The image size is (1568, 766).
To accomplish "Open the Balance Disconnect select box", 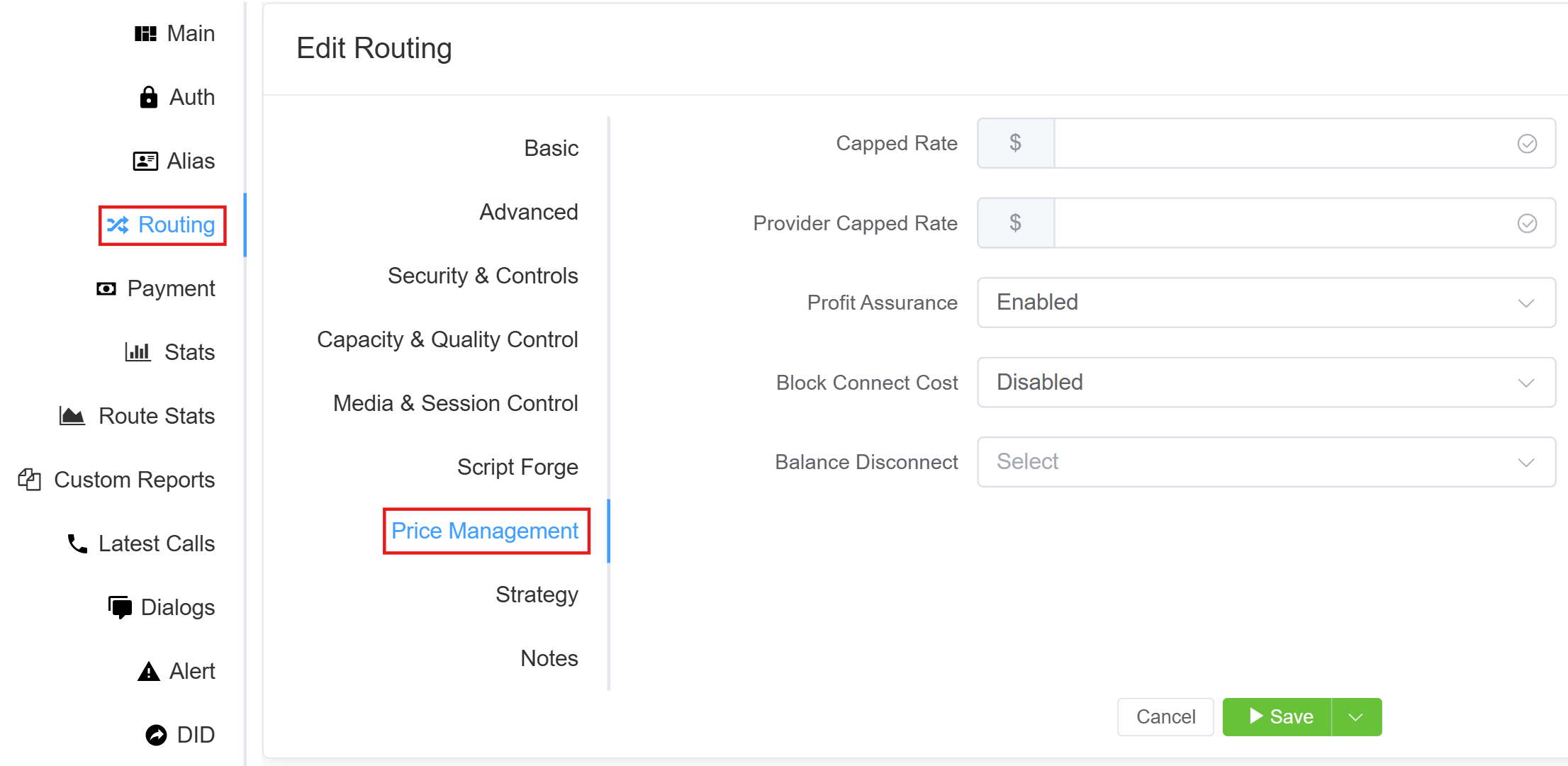I will coord(1266,462).
